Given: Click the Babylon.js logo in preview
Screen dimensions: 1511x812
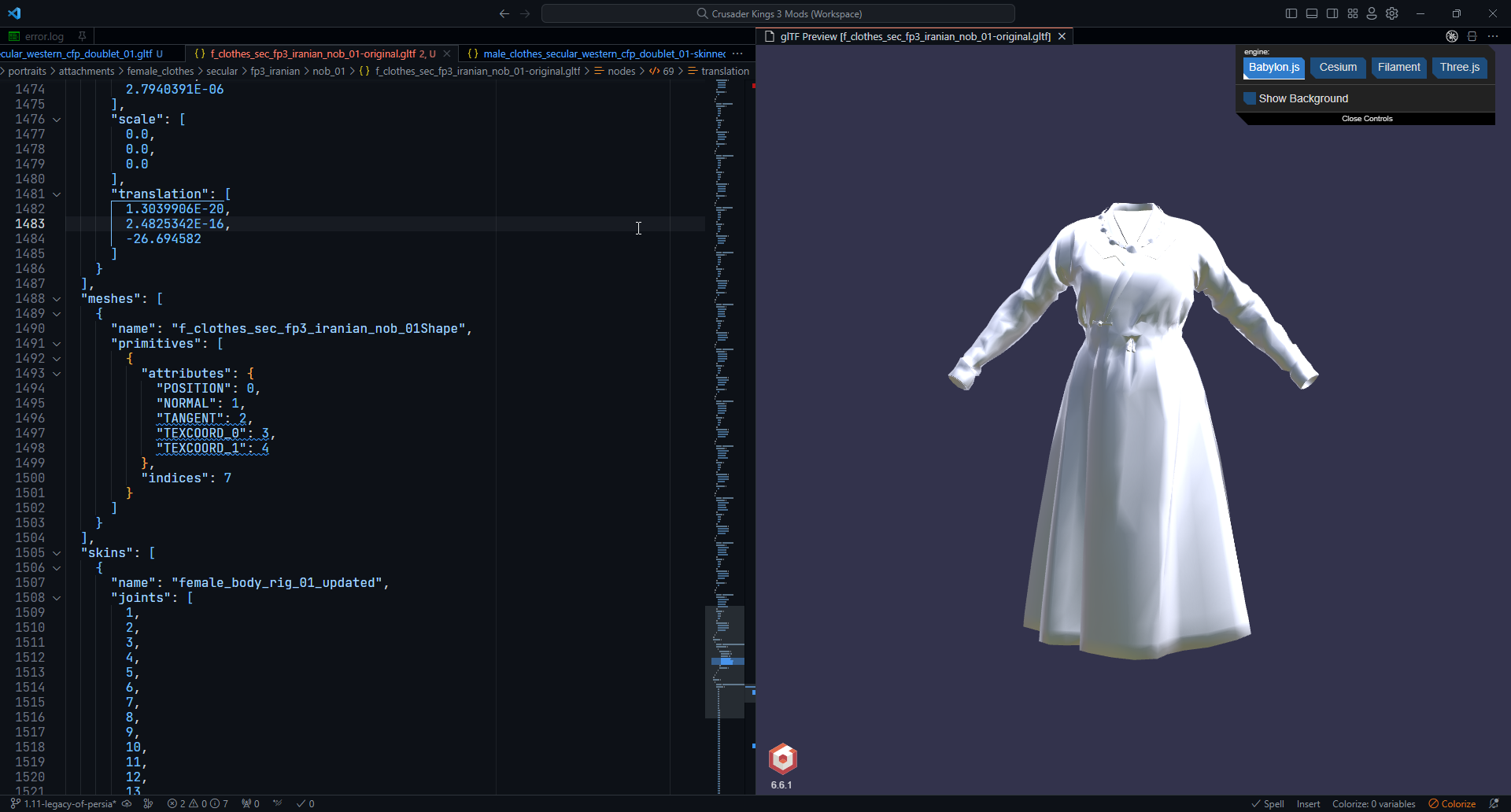Looking at the screenshot, I should coord(783,758).
